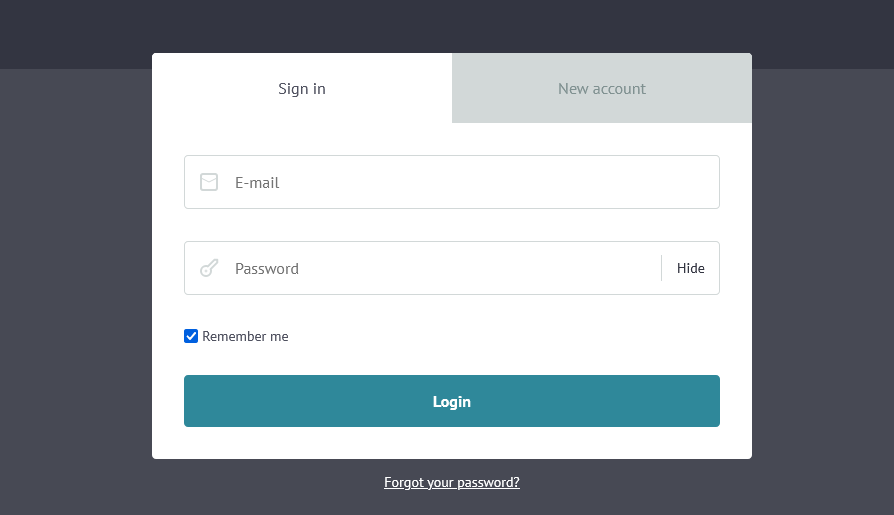Click empty space right of Remember me label

(500, 336)
